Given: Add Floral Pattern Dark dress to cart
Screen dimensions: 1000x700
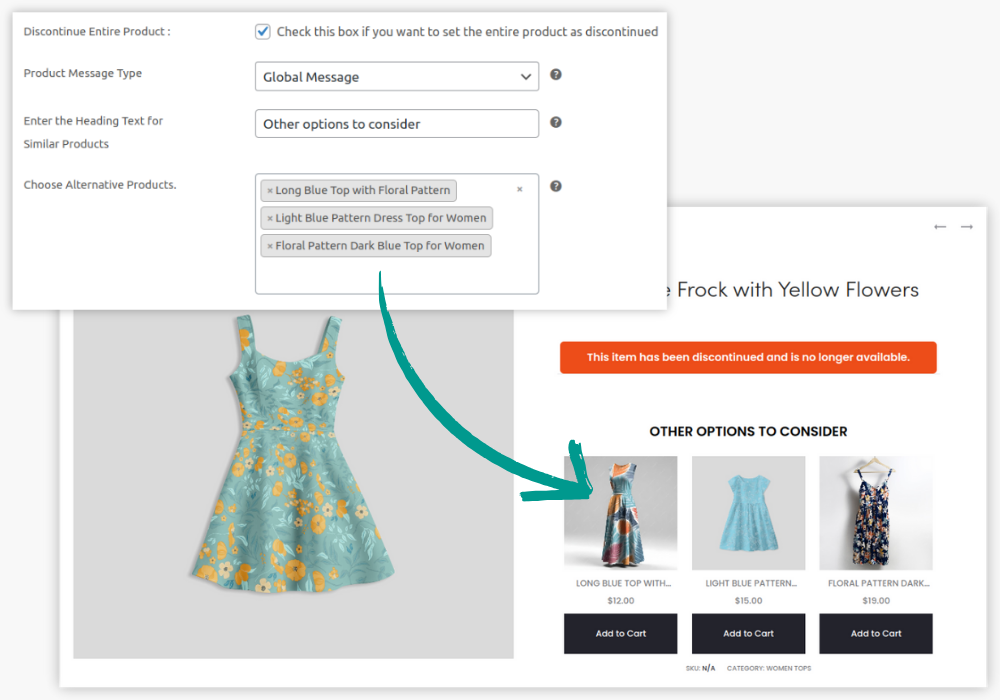Looking at the screenshot, I should tap(876, 634).
